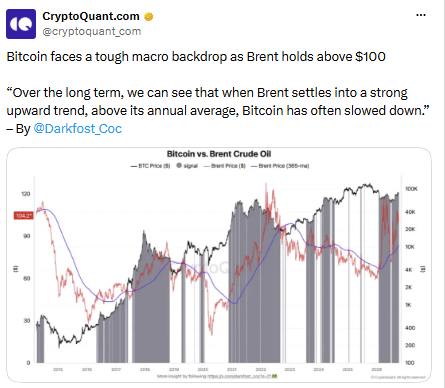
Task: Click the 120 left-axis tick label
Action: pyautogui.click(x=26, y=194)
